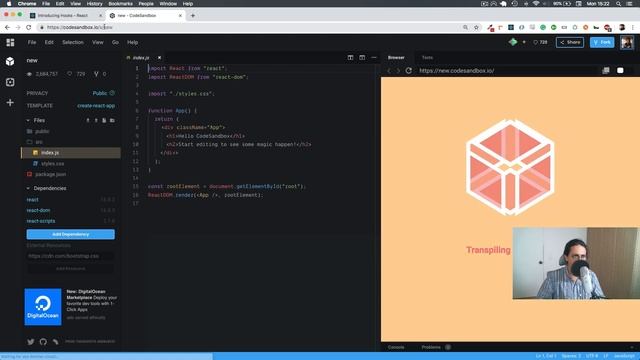
Task: Refresh the preview browser
Action: pyautogui.click(x=409, y=71)
